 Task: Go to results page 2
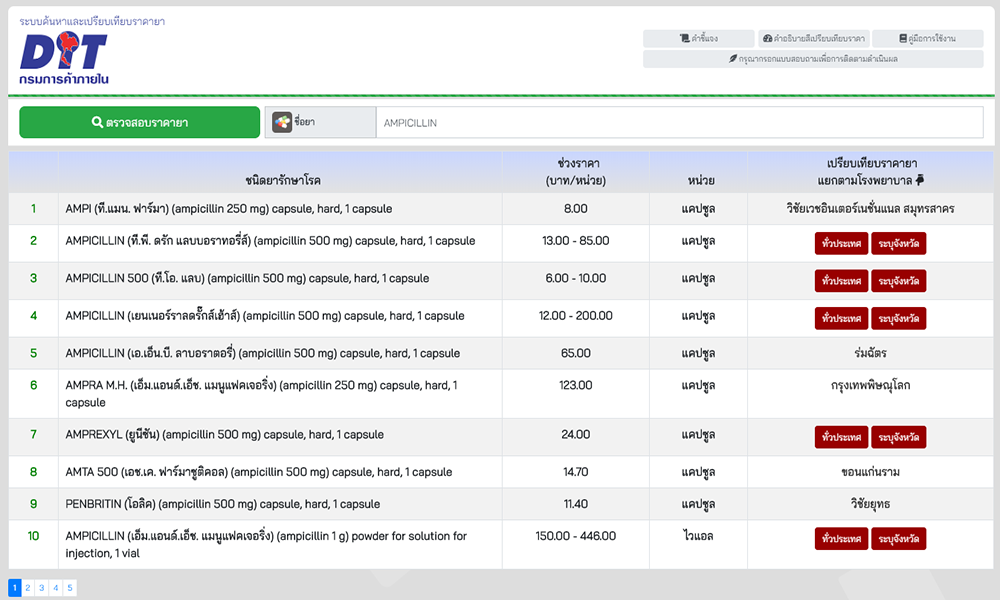tap(28, 587)
